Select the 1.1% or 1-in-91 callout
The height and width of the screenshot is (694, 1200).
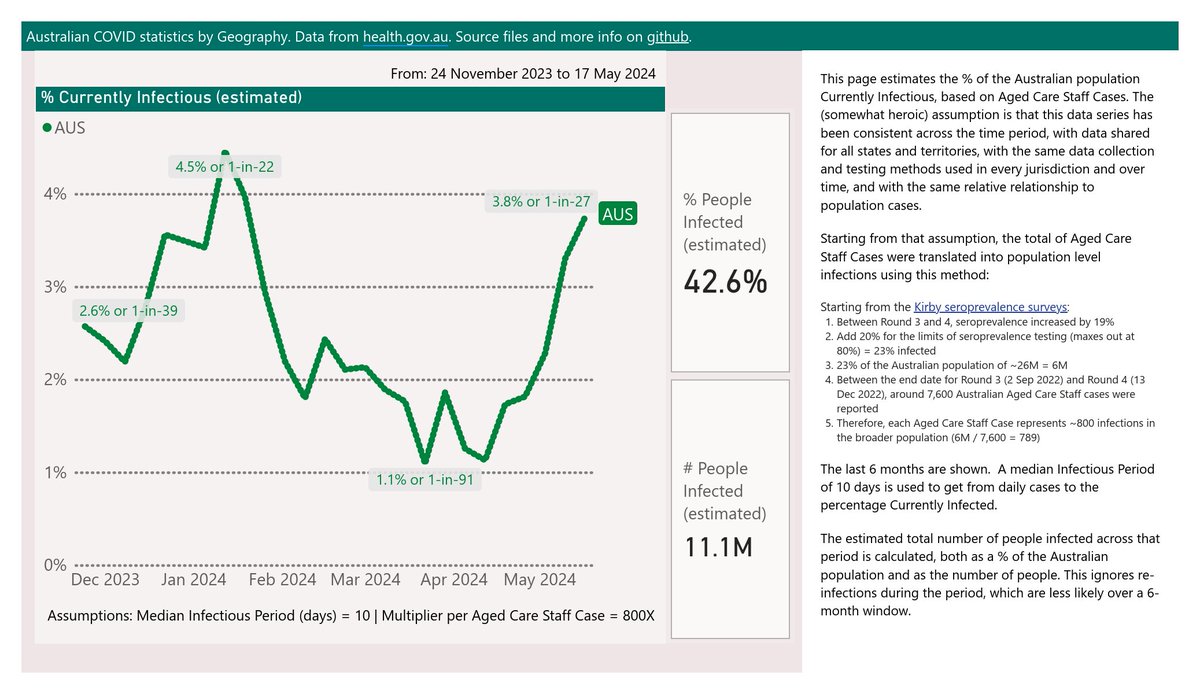[x=427, y=479]
